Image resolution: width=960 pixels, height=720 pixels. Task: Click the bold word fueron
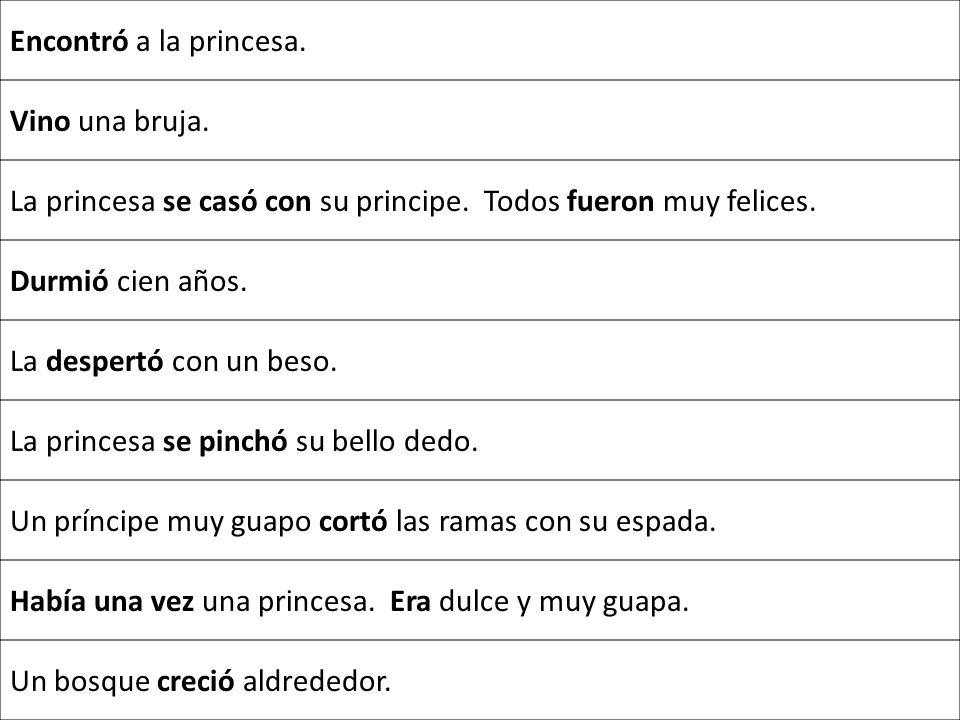[610, 201]
